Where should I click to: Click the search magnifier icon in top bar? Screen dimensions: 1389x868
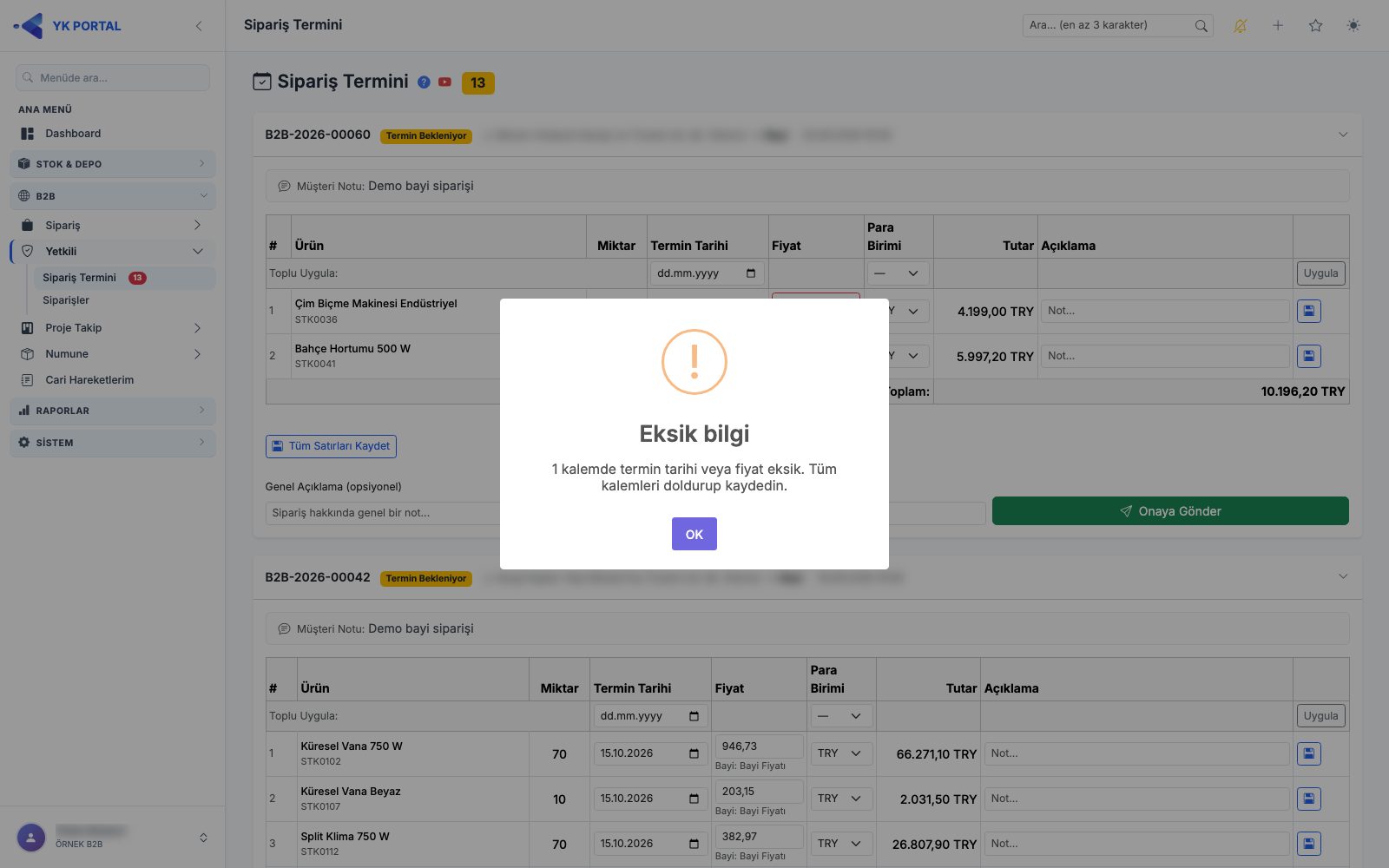point(1201,26)
